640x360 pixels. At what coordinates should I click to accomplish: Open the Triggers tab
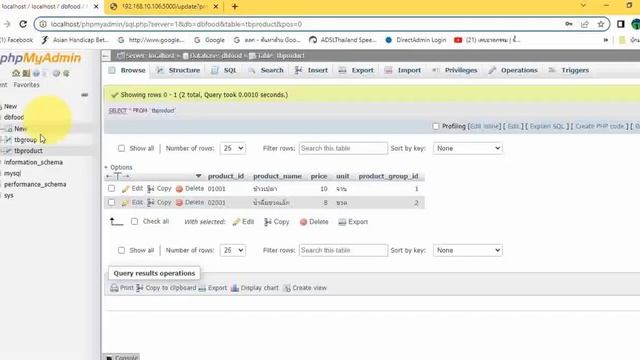point(569,70)
